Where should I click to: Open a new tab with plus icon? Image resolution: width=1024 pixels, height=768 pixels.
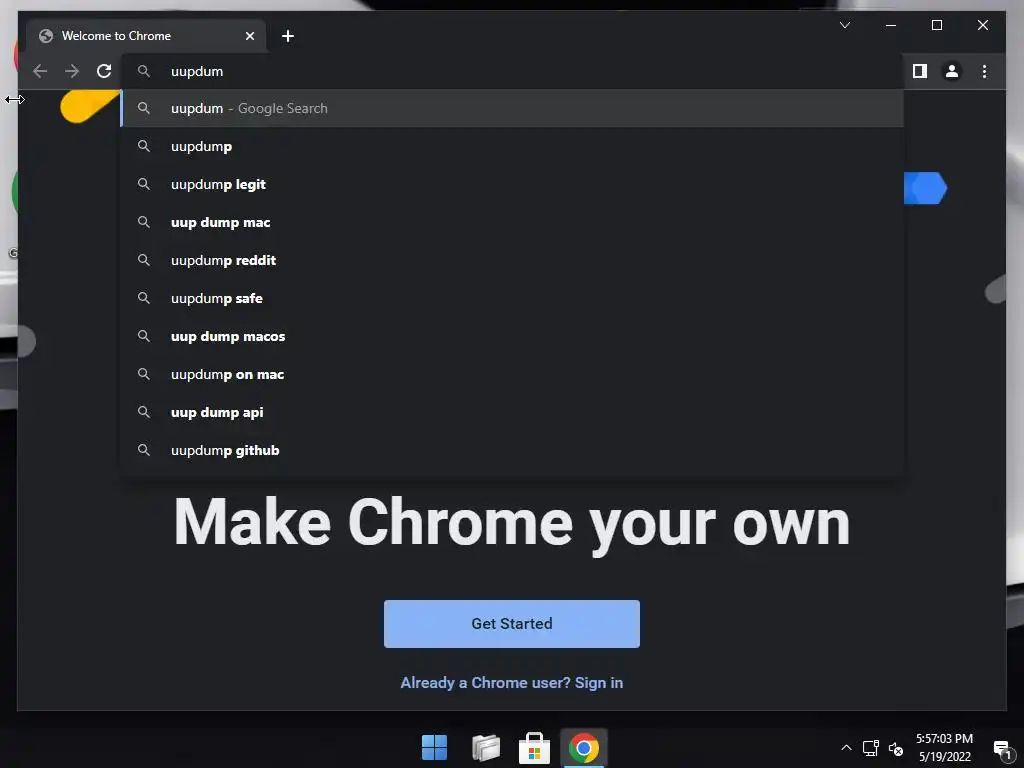287,36
